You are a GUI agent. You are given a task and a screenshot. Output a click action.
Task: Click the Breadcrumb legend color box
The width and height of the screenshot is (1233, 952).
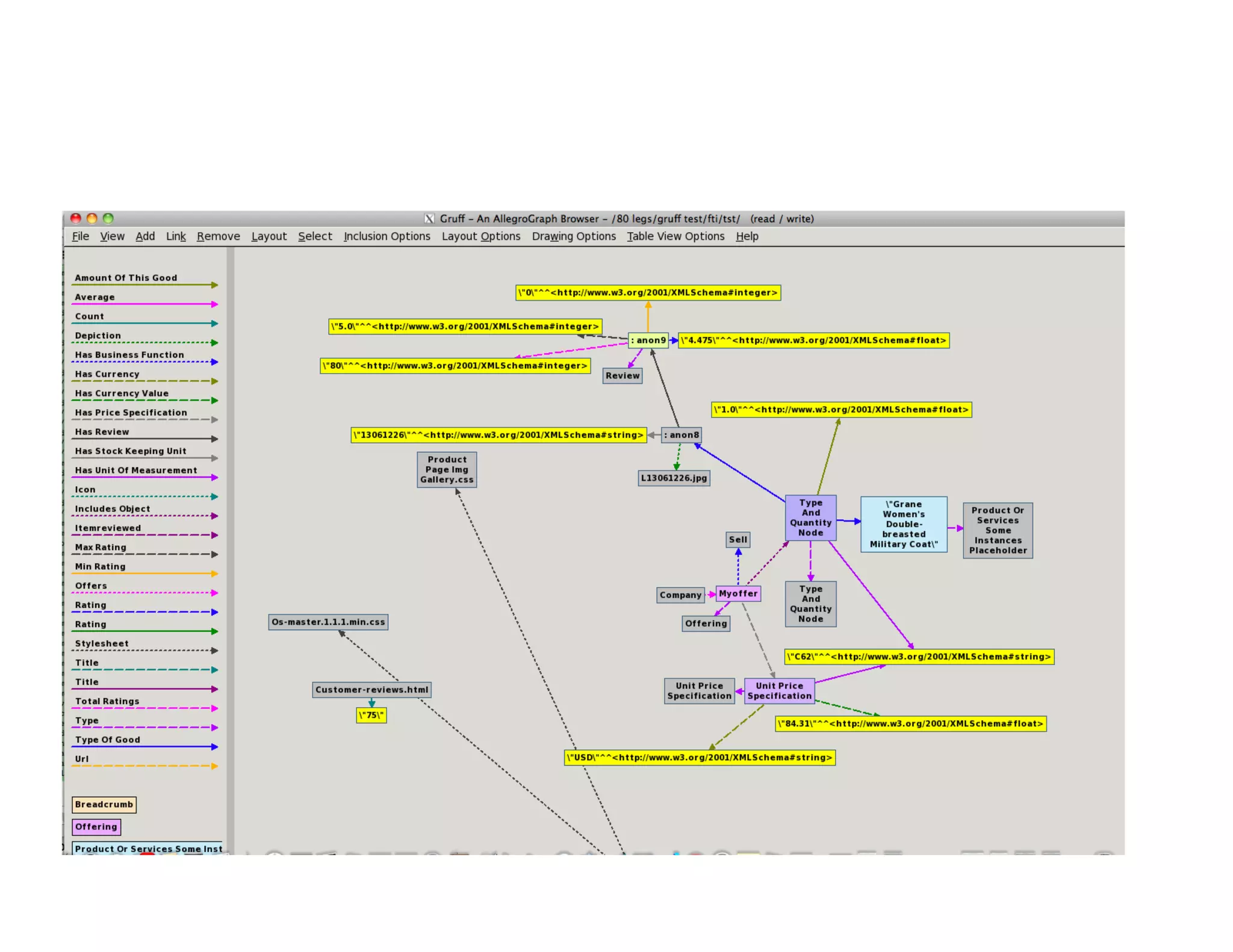[x=104, y=805]
